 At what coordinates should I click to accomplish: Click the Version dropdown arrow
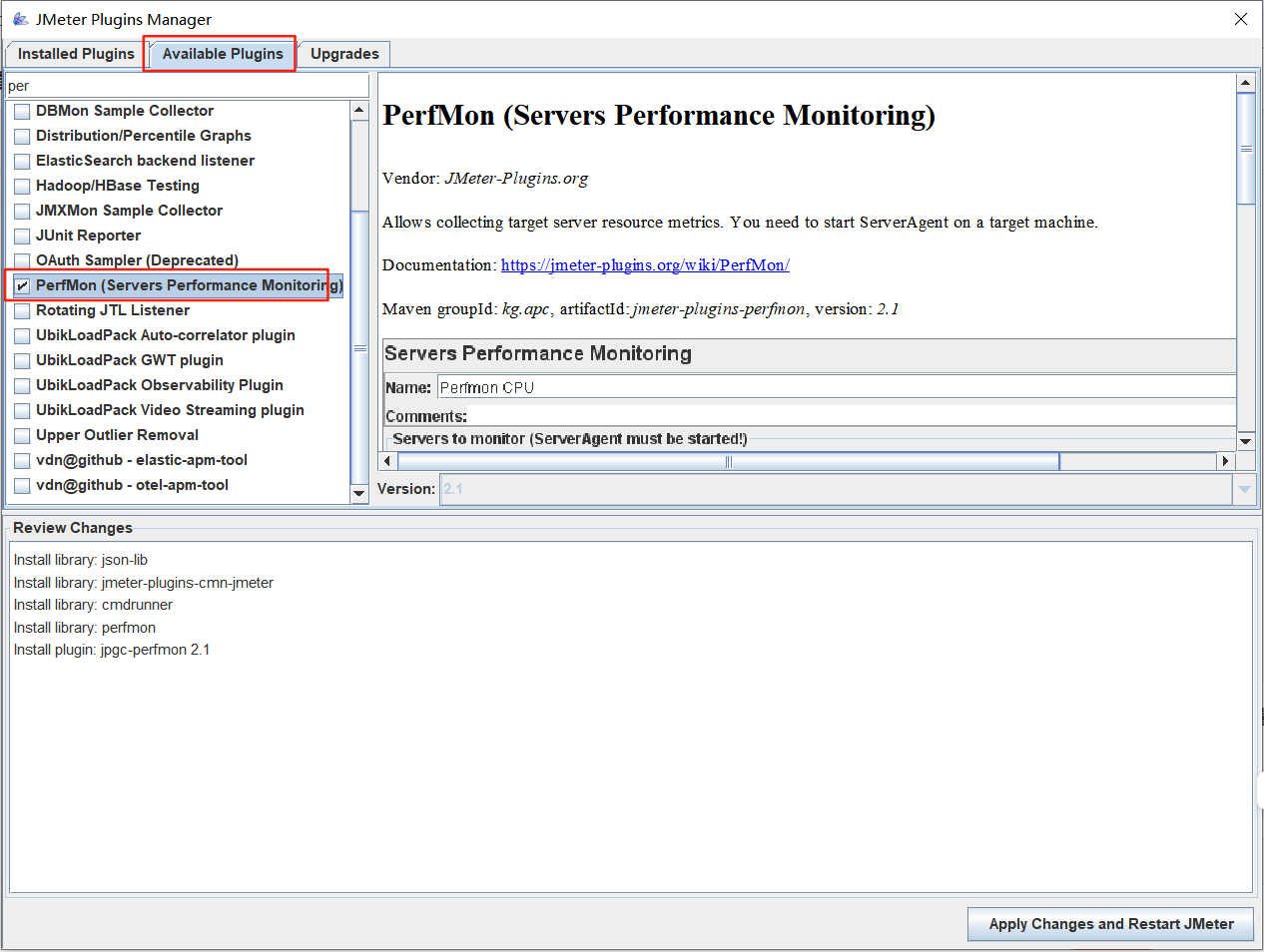coord(1244,489)
